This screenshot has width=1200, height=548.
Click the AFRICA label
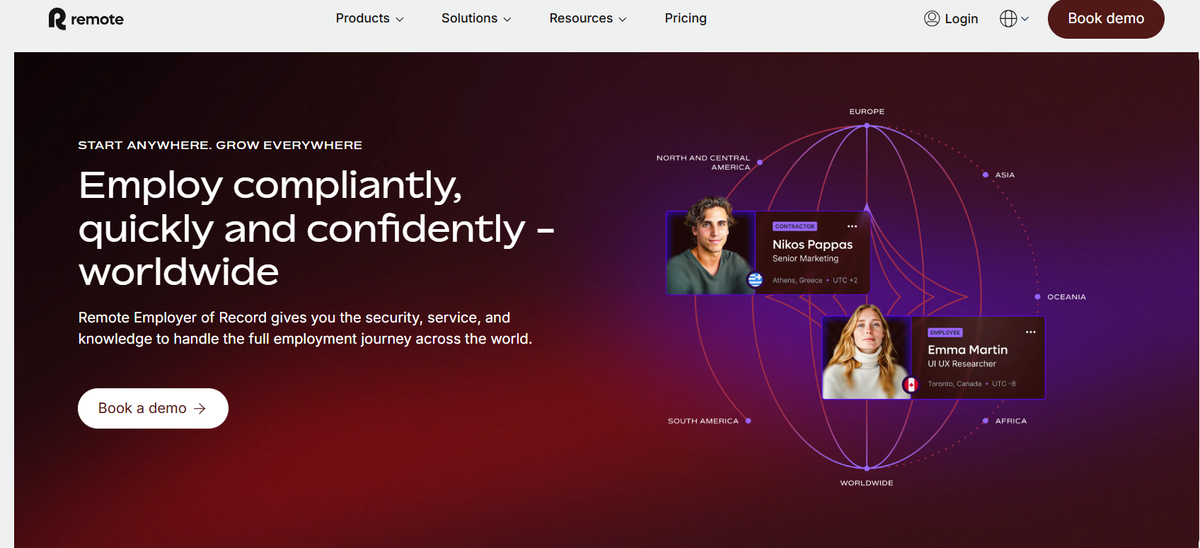[1011, 421]
